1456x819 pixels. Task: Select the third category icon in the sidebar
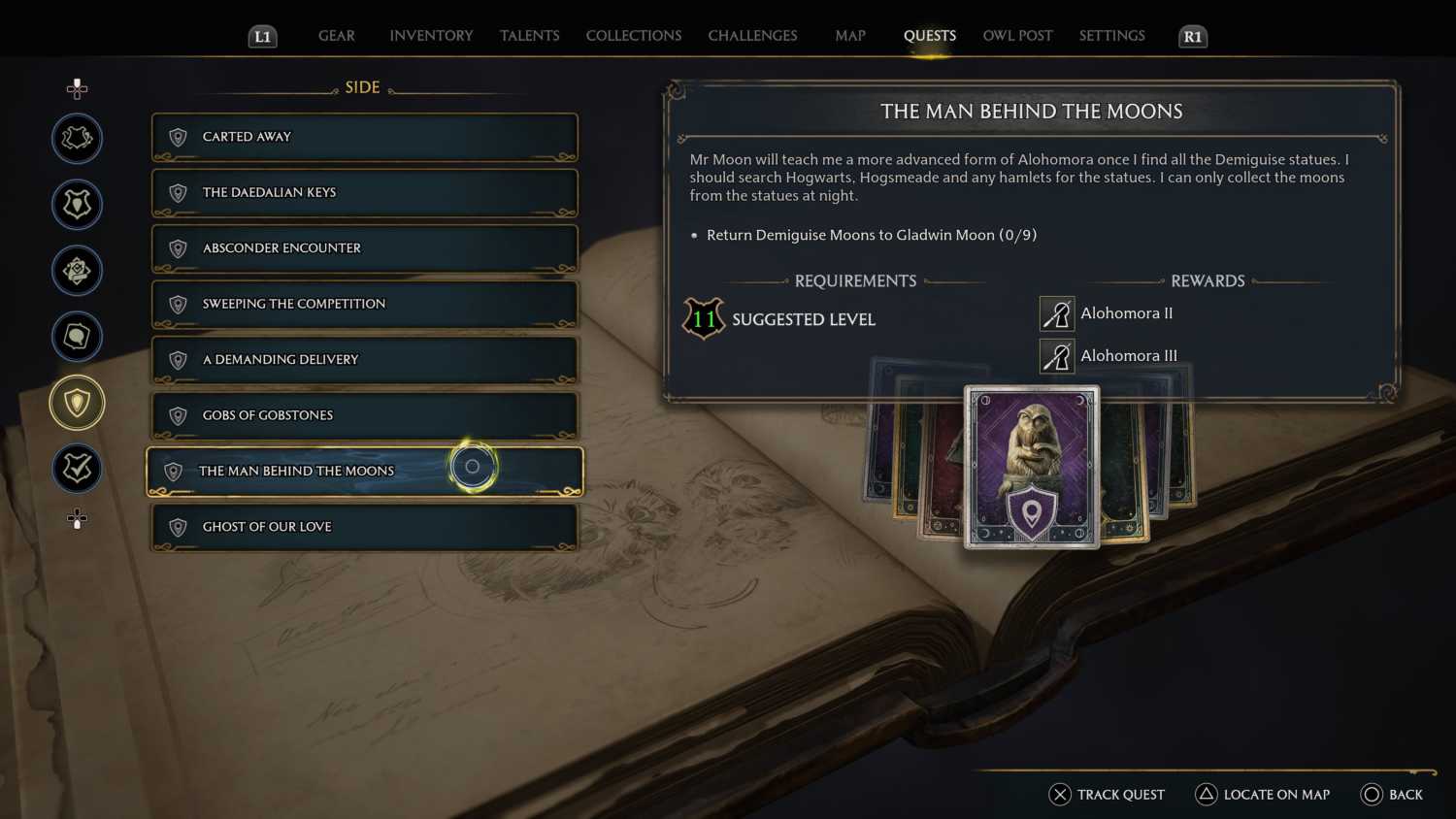click(77, 271)
